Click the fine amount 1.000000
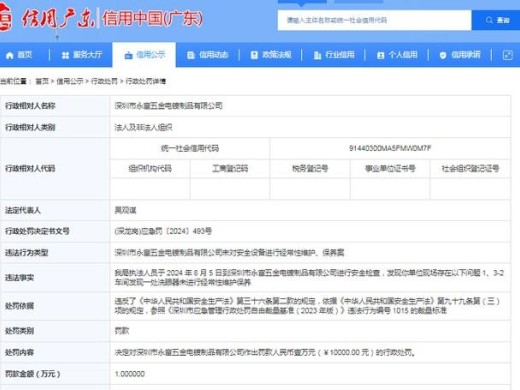Viewport: 520px width, 390px height. coord(130,374)
